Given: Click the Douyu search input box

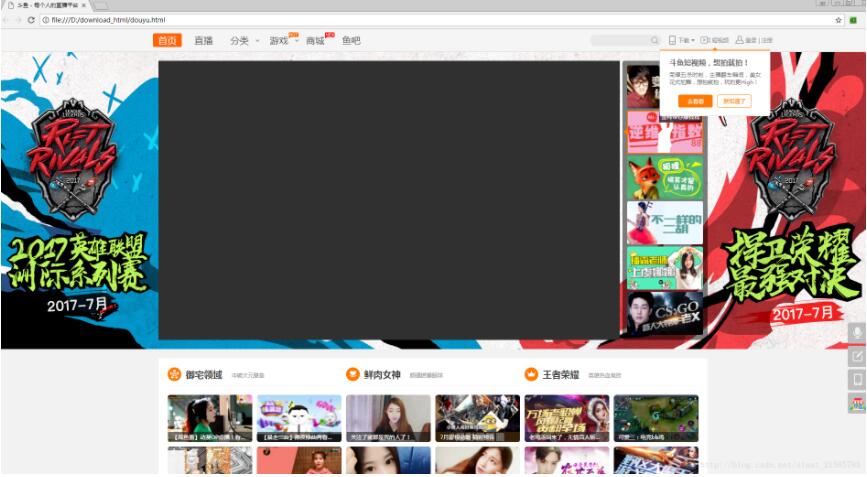Looking at the screenshot, I should (x=620, y=40).
